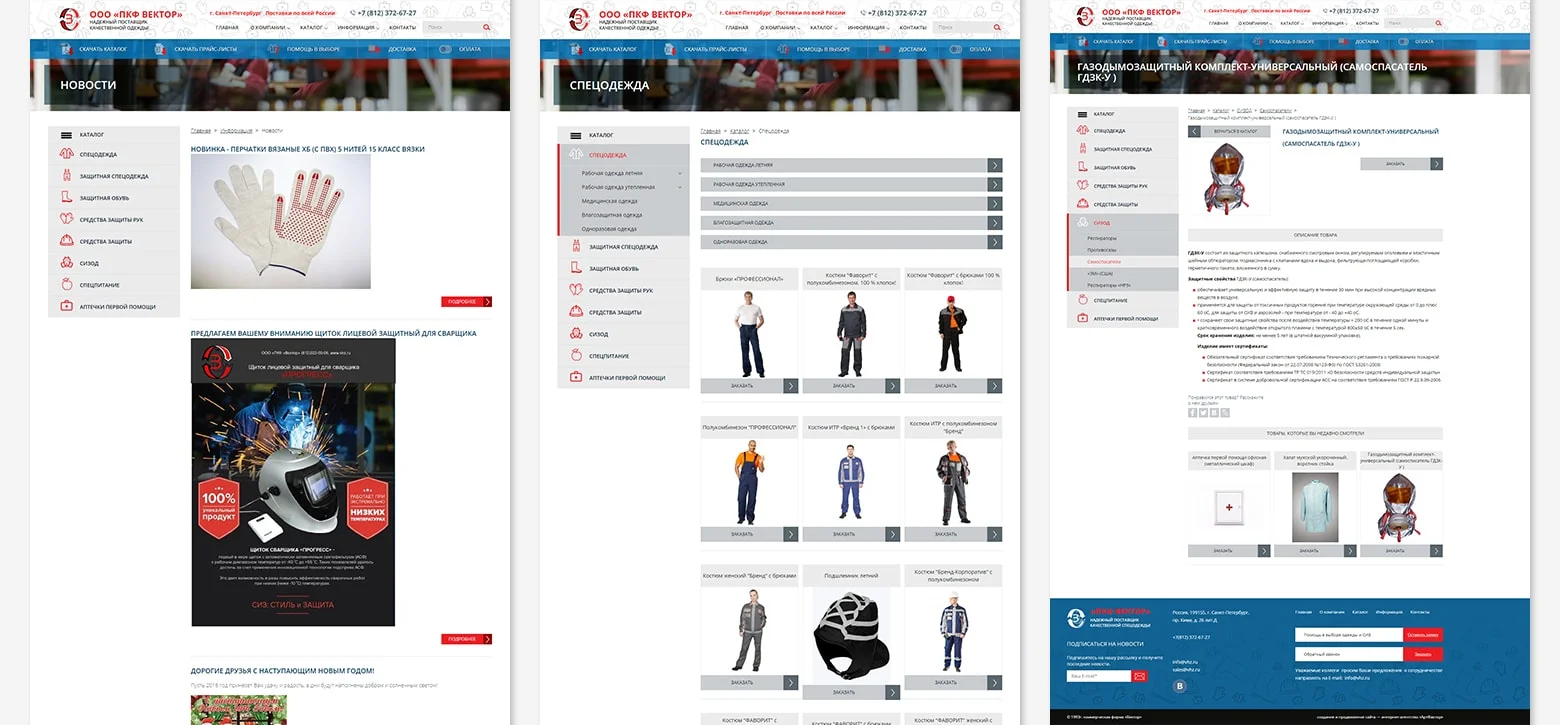
Task: Open Медицинская одежда category bar arrow
Action: click(995, 203)
